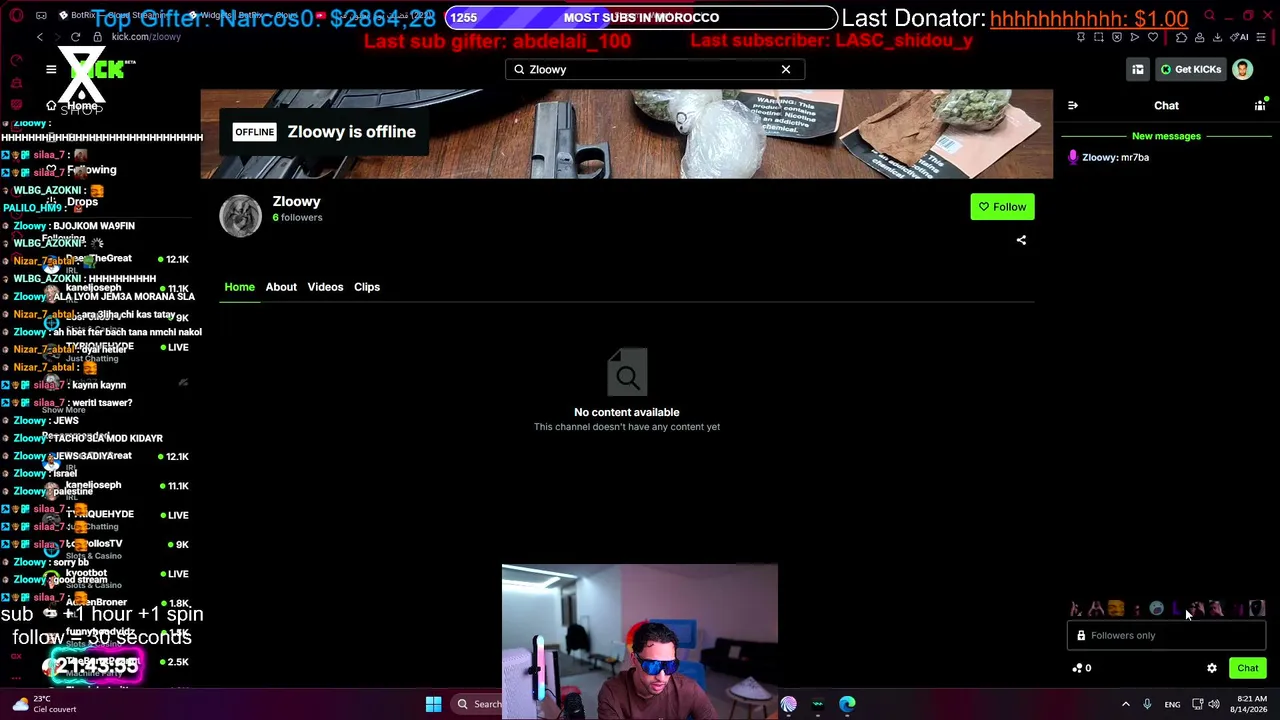Pick the yellow face chat emote

coord(1116,609)
